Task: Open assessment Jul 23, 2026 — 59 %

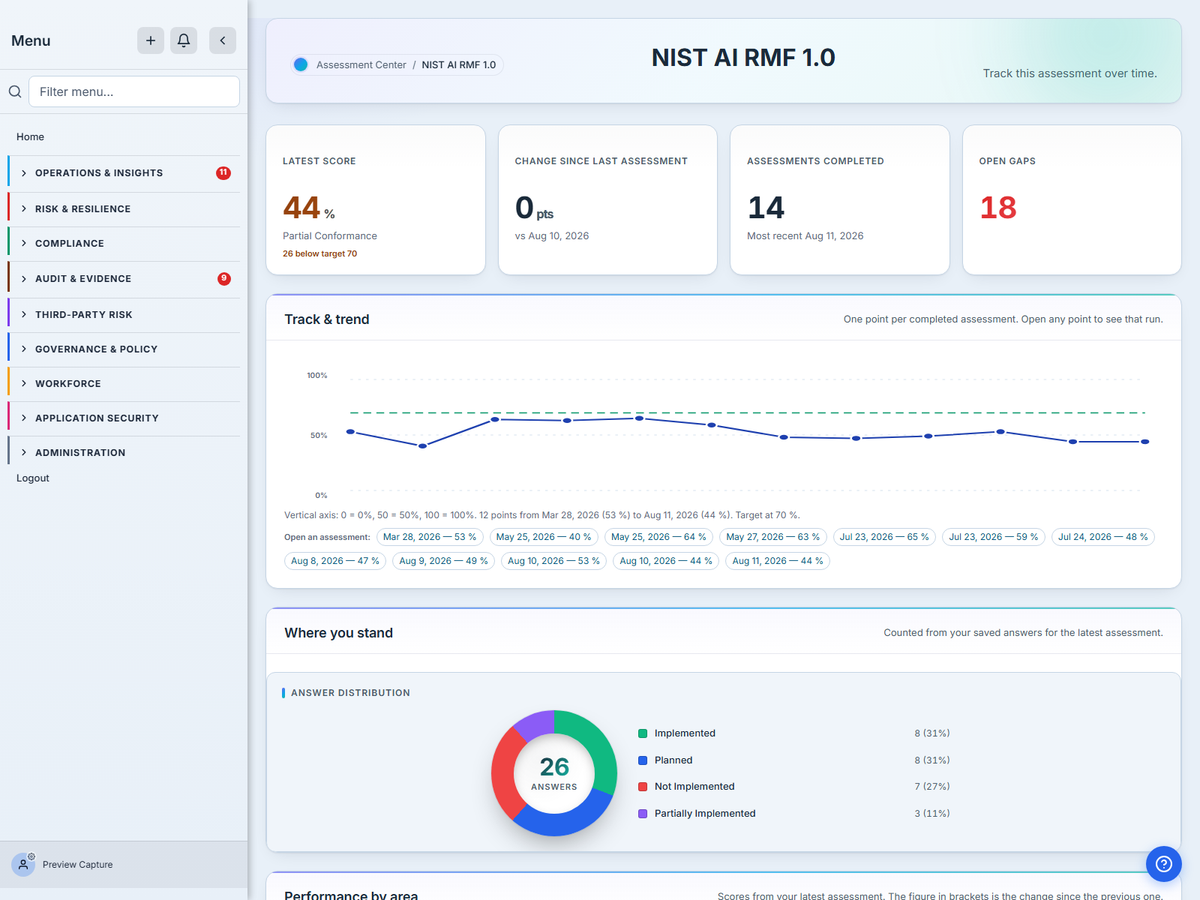Action: pyautogui.click(x=994, y=537)
